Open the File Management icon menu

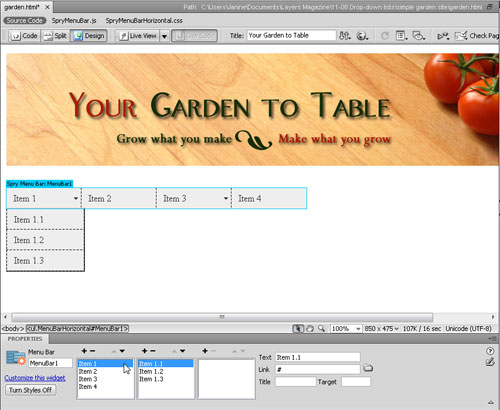345,36
